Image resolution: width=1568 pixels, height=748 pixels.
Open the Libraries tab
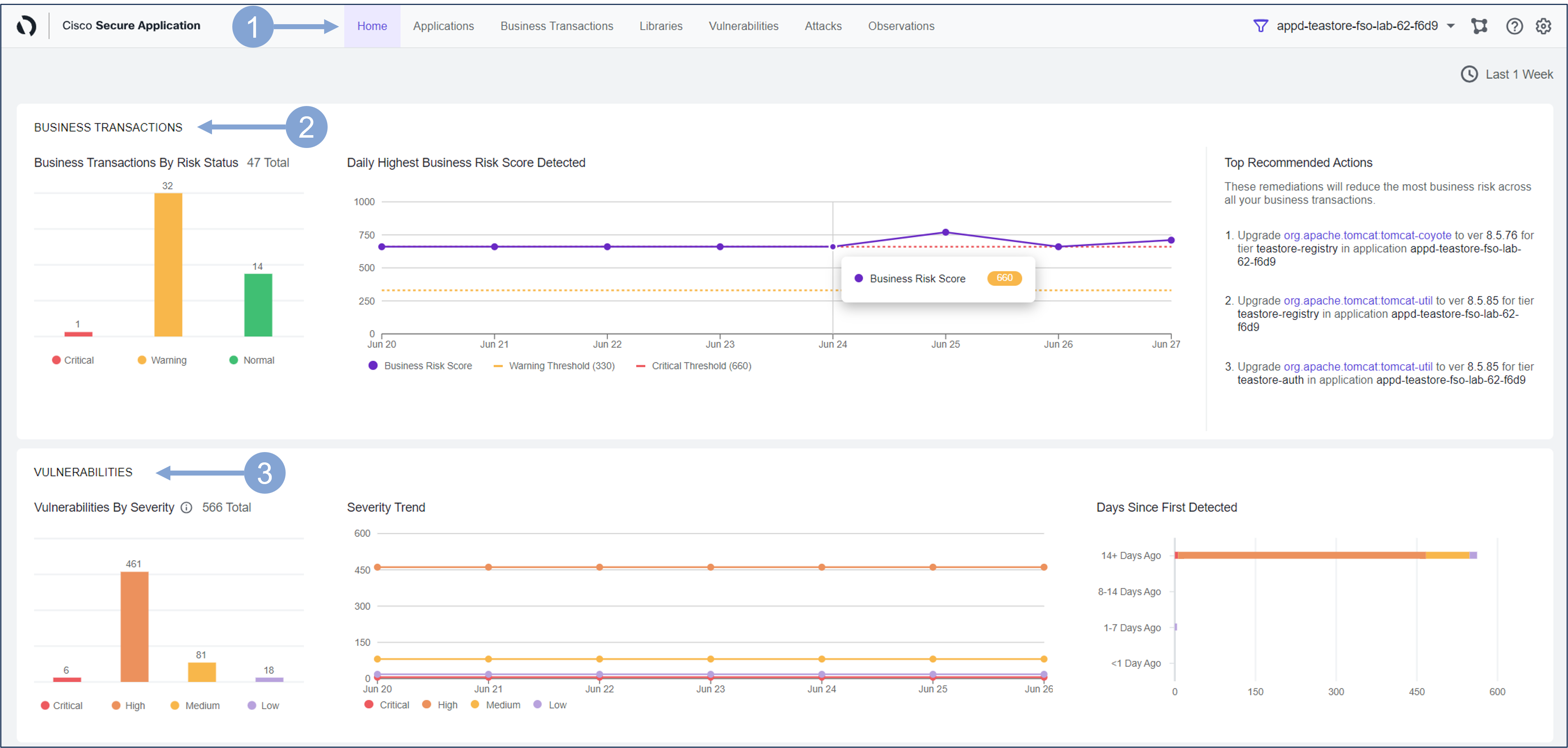(x=661, y=26)
